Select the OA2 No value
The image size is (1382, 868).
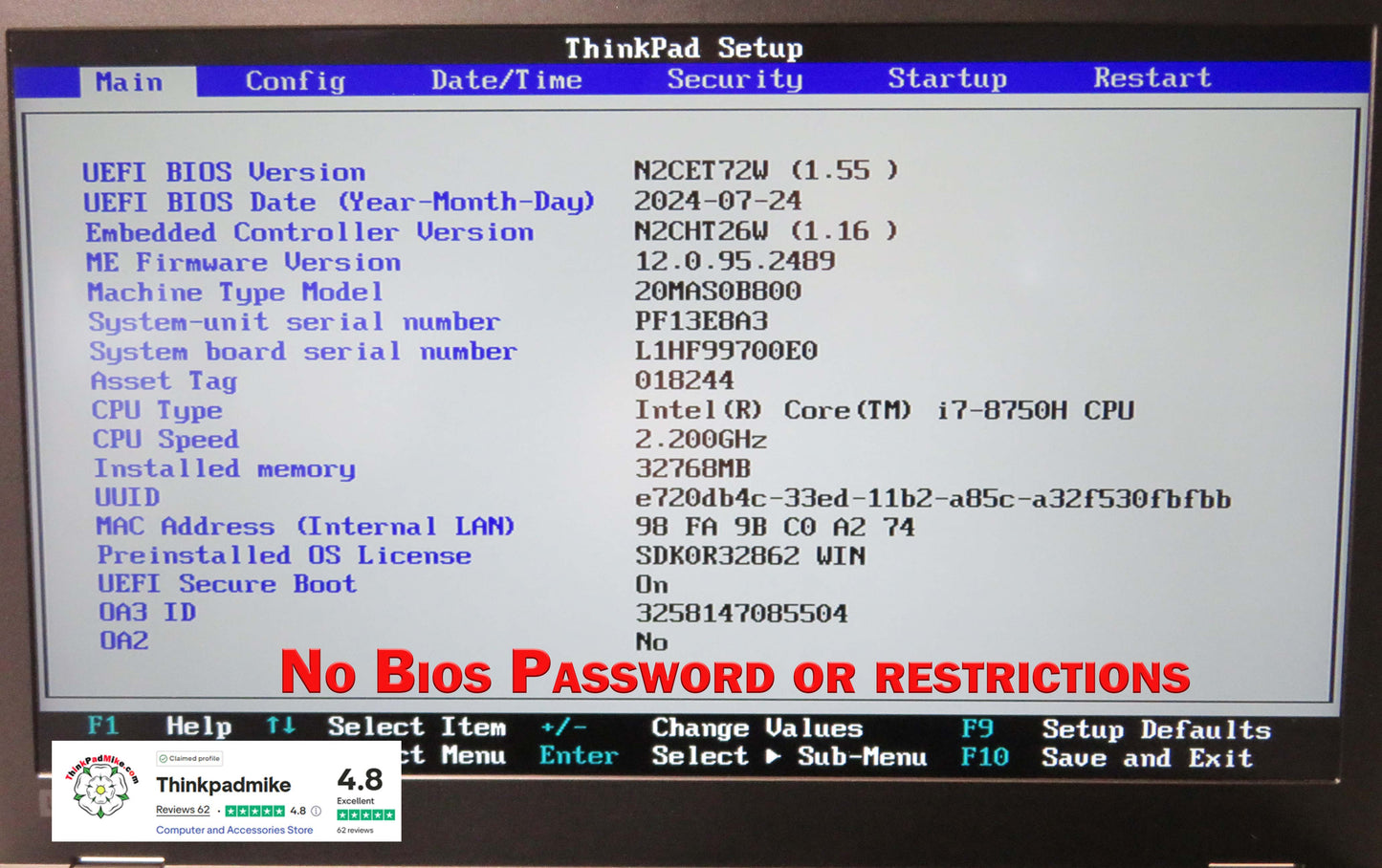click(x=651, y=641)
